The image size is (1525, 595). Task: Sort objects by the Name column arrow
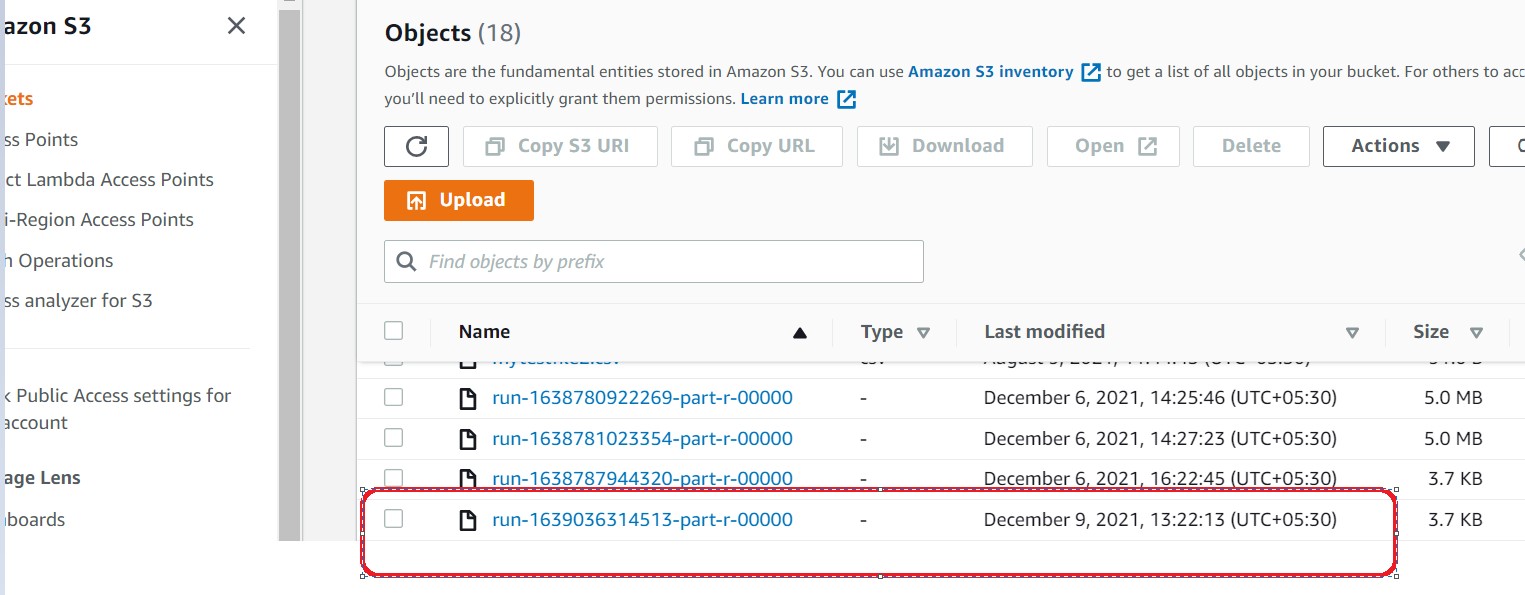point(799,331)
